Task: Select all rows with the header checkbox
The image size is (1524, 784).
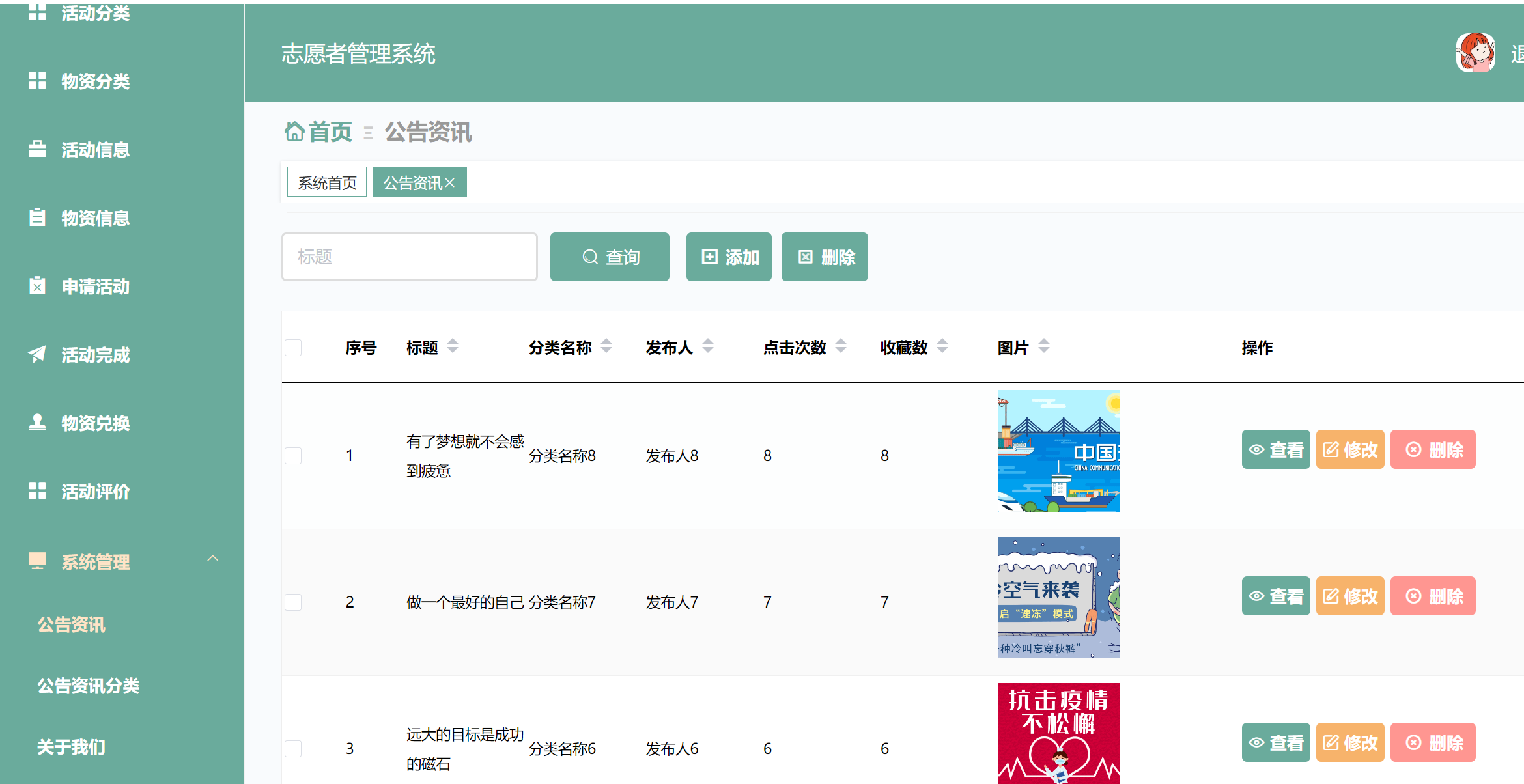Action: point(293,347)
